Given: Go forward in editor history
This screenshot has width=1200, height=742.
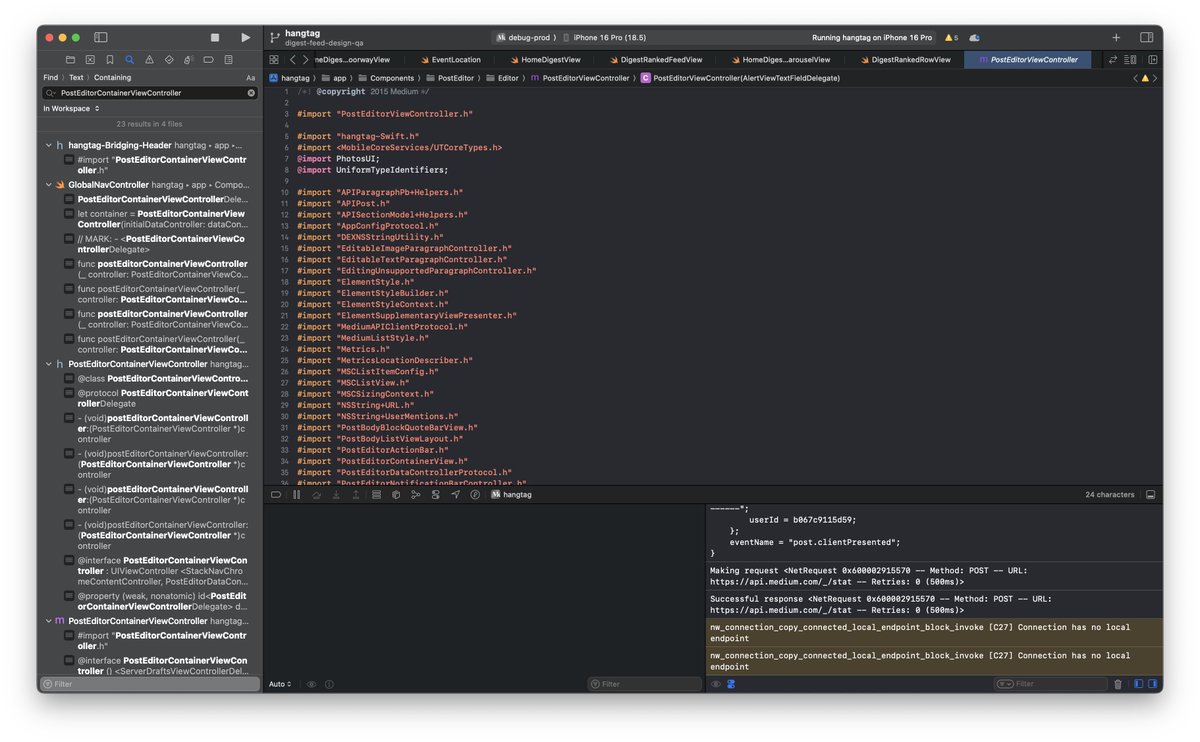Looking at the screenshot, I should coord(306,60).
